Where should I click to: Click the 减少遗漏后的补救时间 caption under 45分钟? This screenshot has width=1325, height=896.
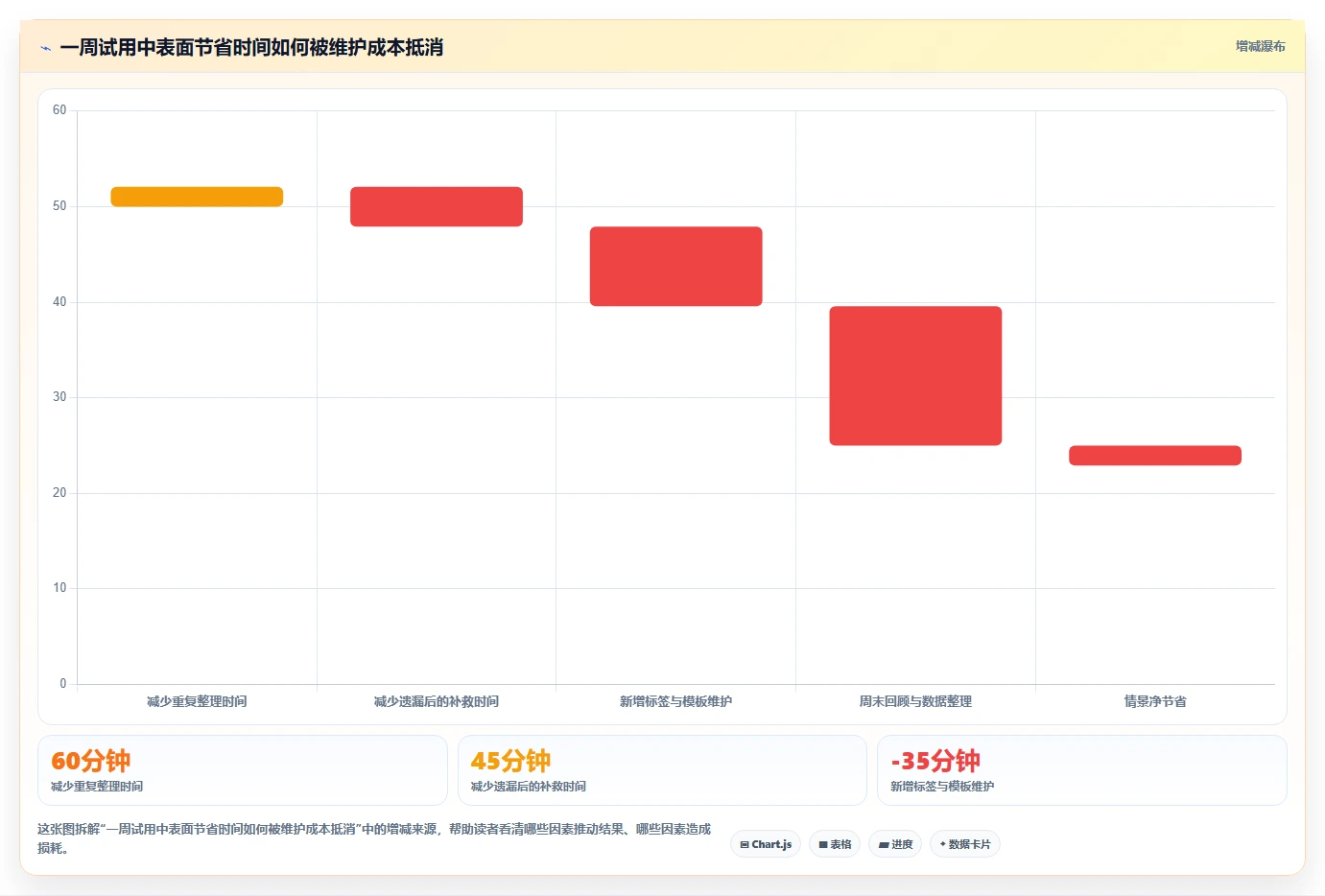click(x=529, y=786)
